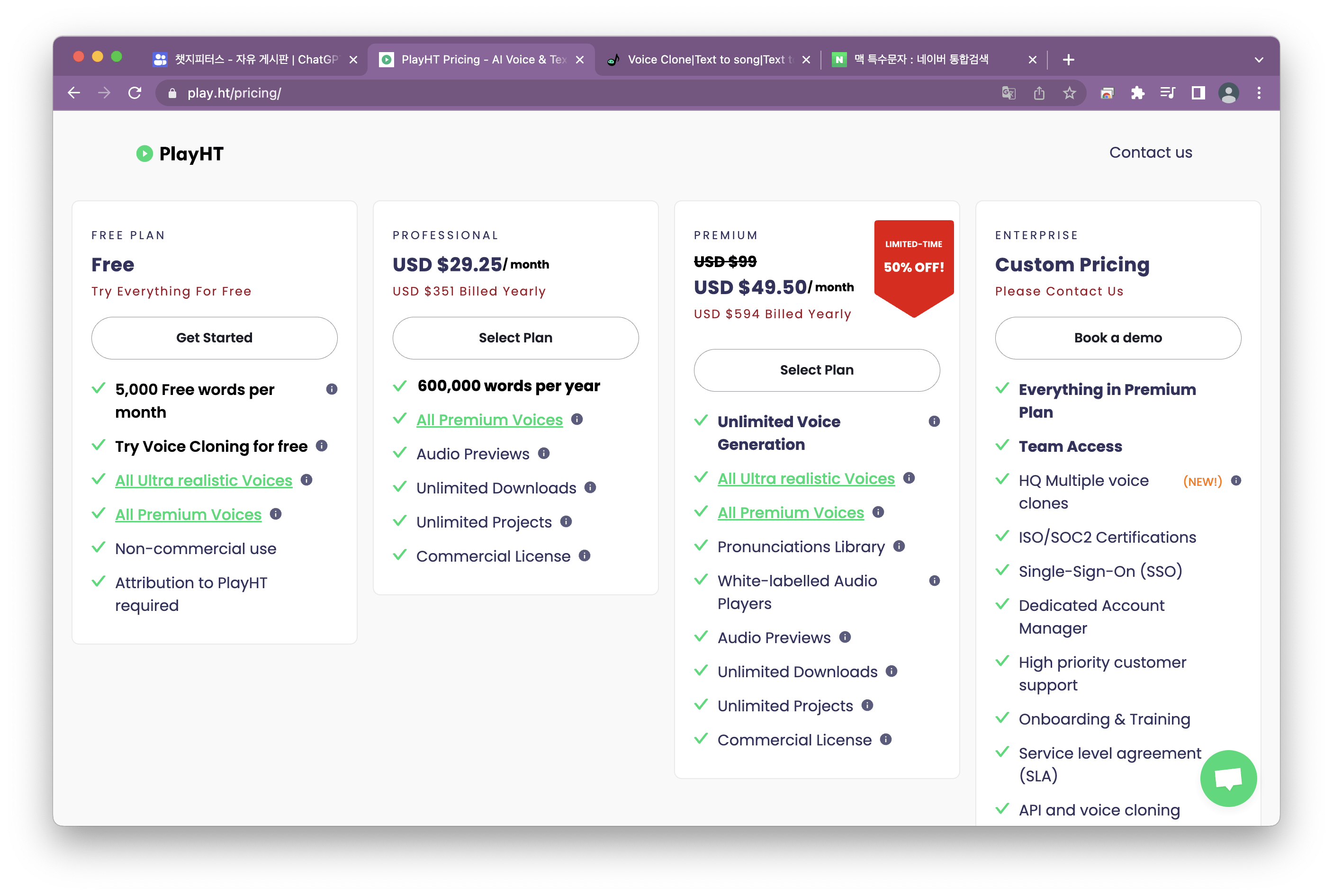This screenshot has height=896, width=1333.
Task: Click info icon beside Professional Unlimited Projects
Action: click(x=566, y=521)
